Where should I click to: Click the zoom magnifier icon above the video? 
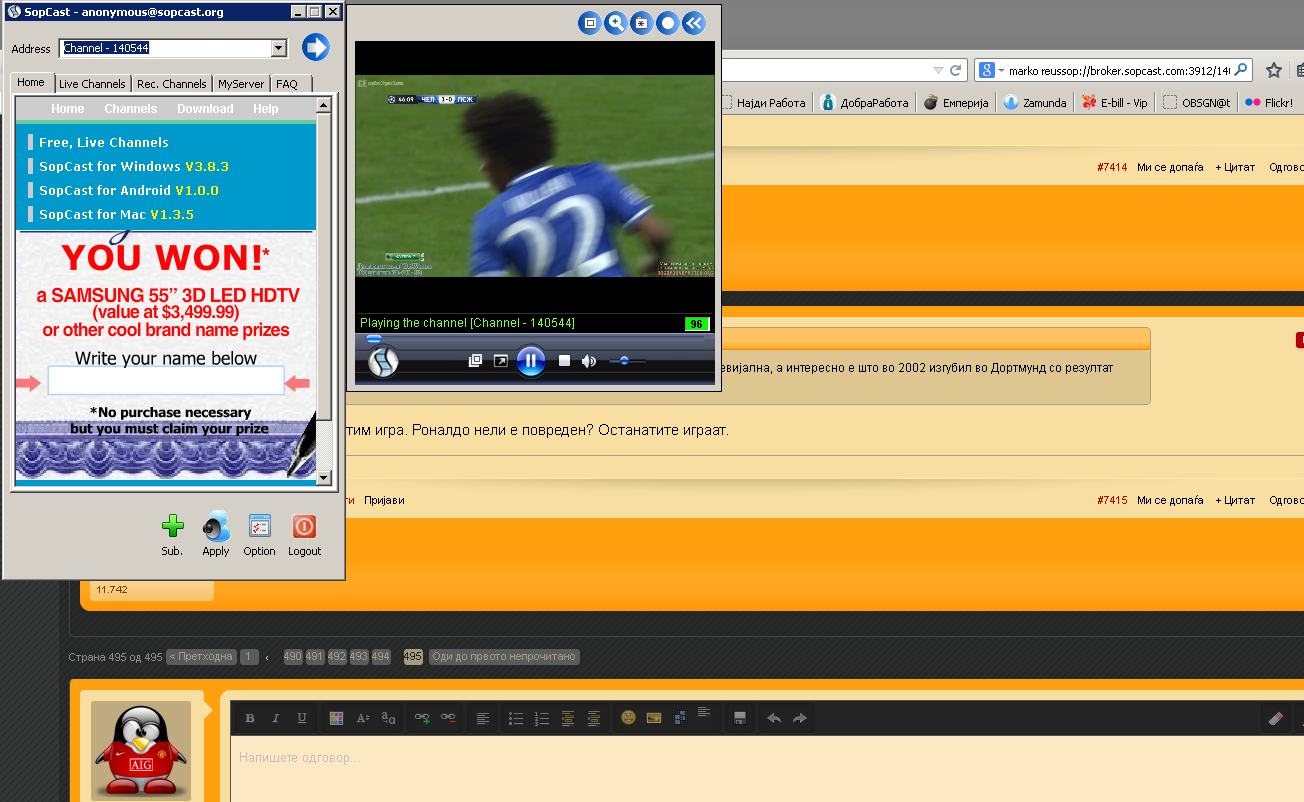point(616,23)
